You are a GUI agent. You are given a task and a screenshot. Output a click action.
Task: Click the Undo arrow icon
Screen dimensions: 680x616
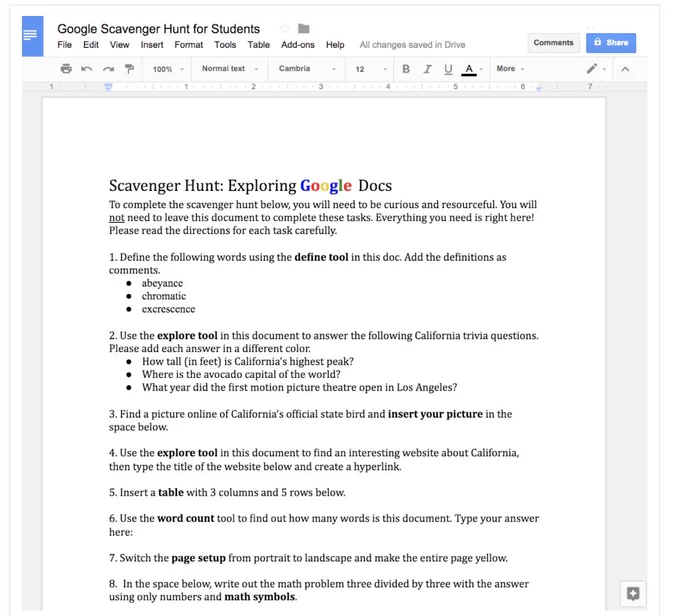(x=87, y=69)
